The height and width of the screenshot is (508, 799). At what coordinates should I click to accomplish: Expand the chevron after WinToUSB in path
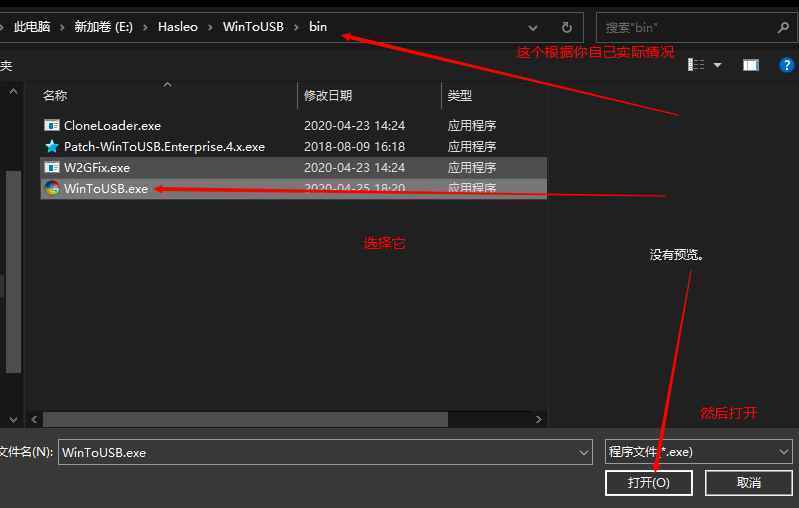(x=296, y=27)
